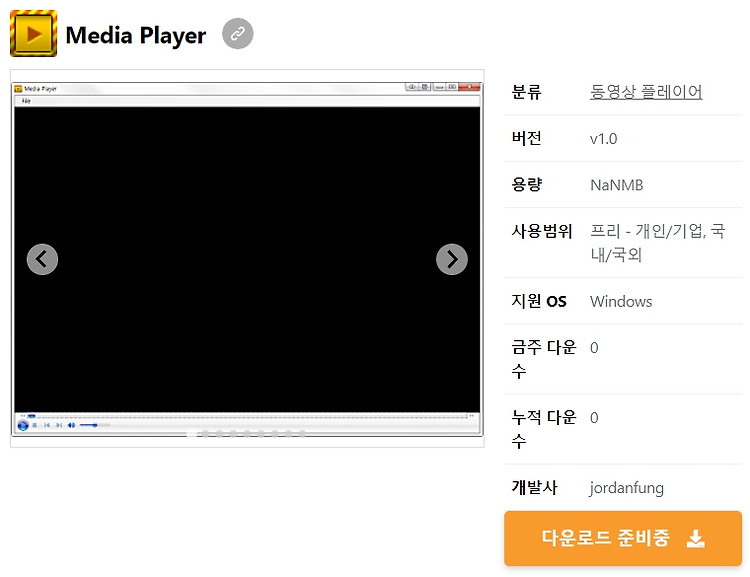
Task: Click the 금주 다운수 label
Action: [x=544, y=359]
